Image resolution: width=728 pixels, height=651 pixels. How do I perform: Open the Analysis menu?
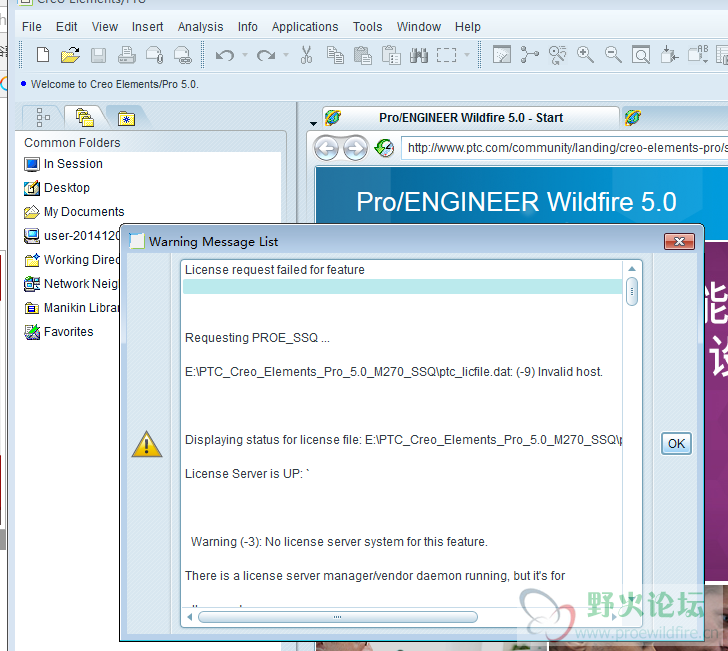[x=200, y=27]
